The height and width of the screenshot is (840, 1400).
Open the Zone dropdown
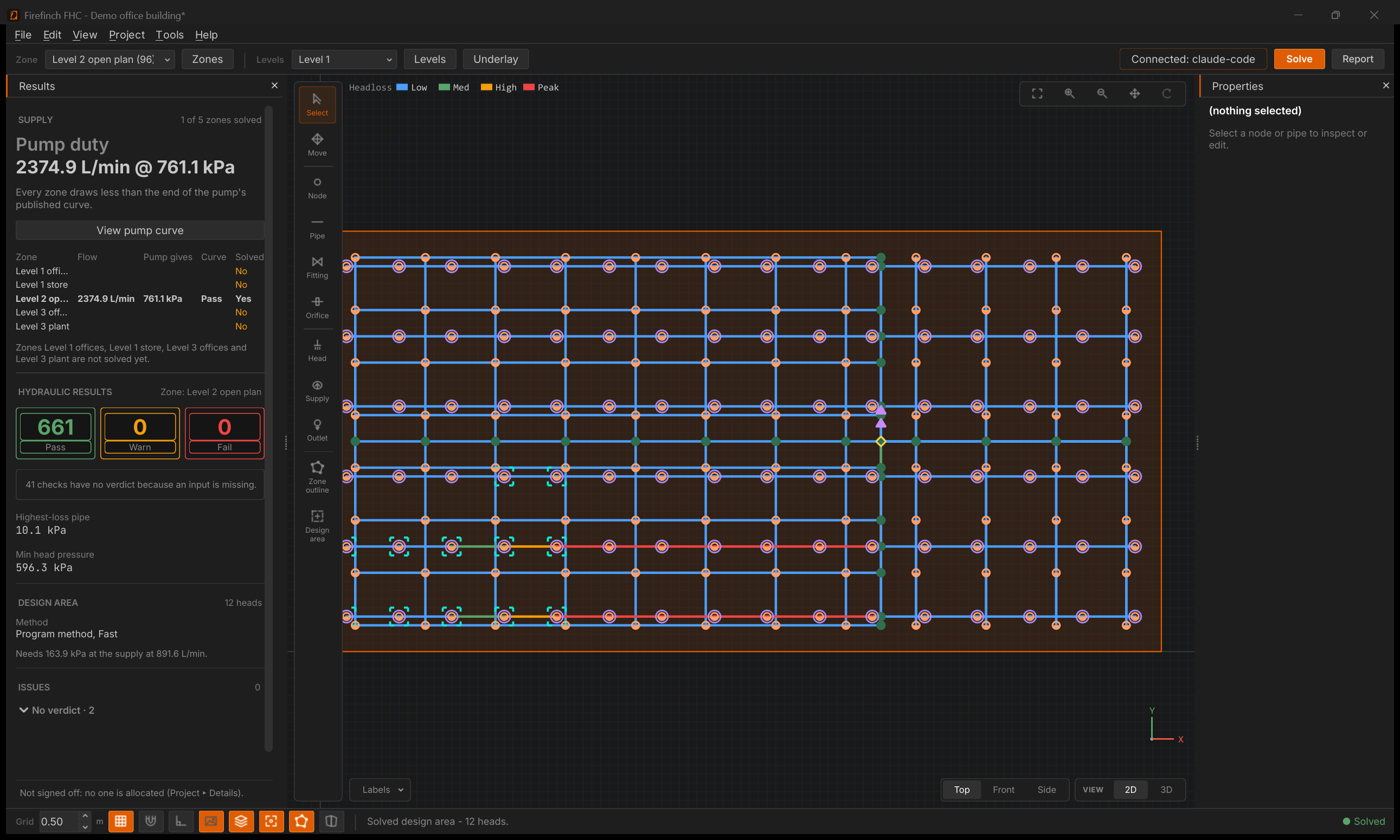(x=110, y=60)
